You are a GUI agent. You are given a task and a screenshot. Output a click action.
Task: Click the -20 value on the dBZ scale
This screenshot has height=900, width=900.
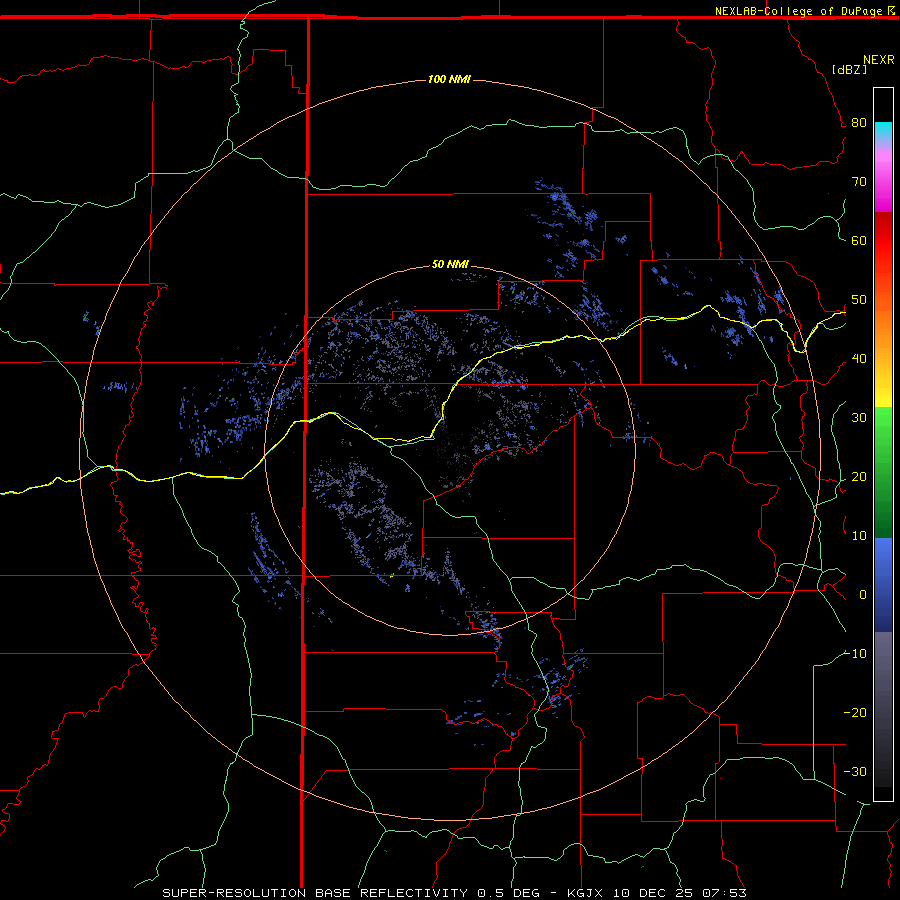coord(855,713)
